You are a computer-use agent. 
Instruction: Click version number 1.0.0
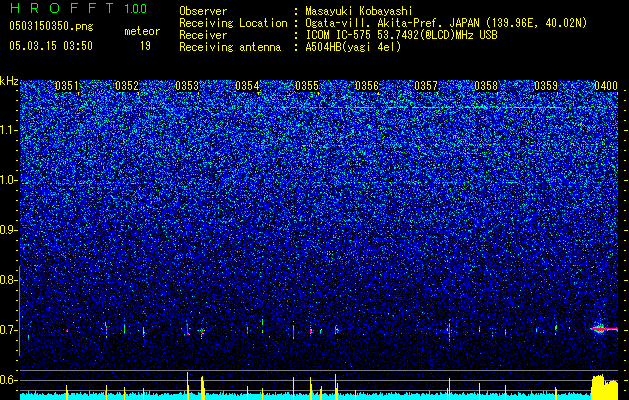click(x=135, y=8)
